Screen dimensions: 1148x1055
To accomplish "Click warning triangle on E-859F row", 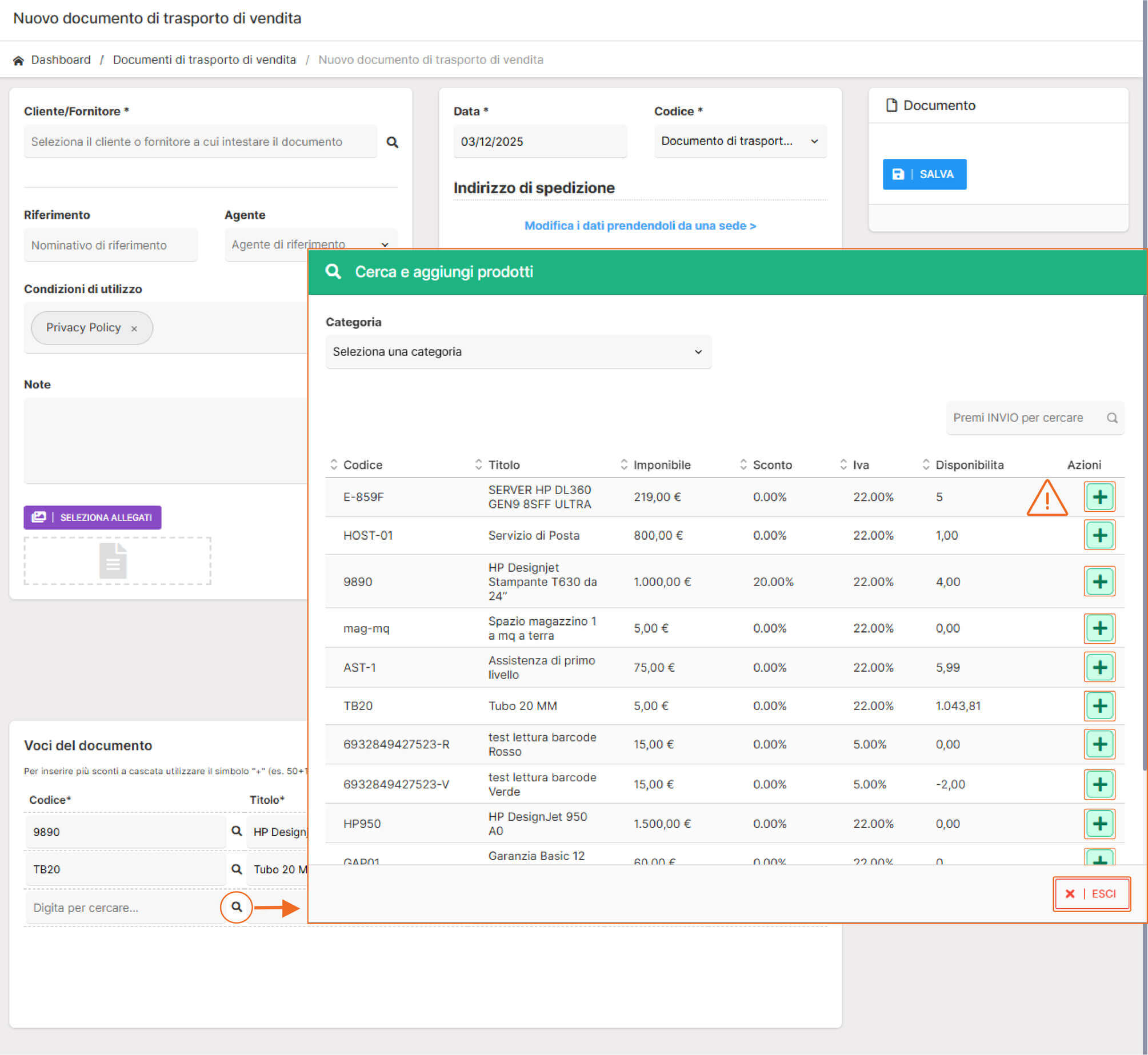I will (1046, 499).
